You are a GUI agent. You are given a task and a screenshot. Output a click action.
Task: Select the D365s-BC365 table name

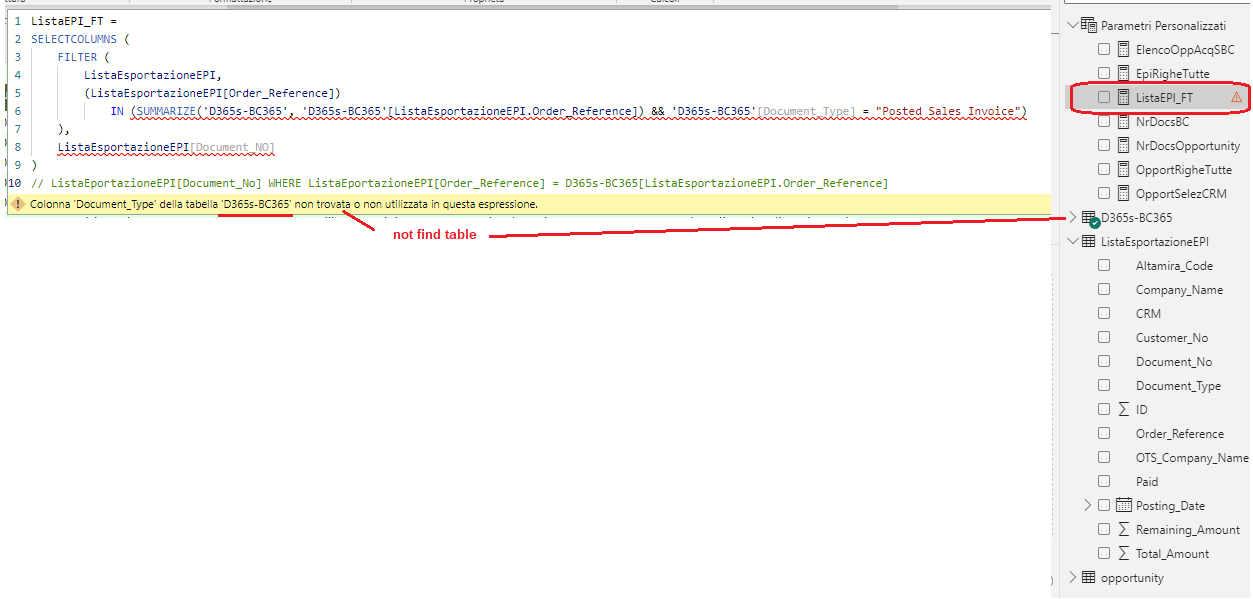(x=1137, y=217)
